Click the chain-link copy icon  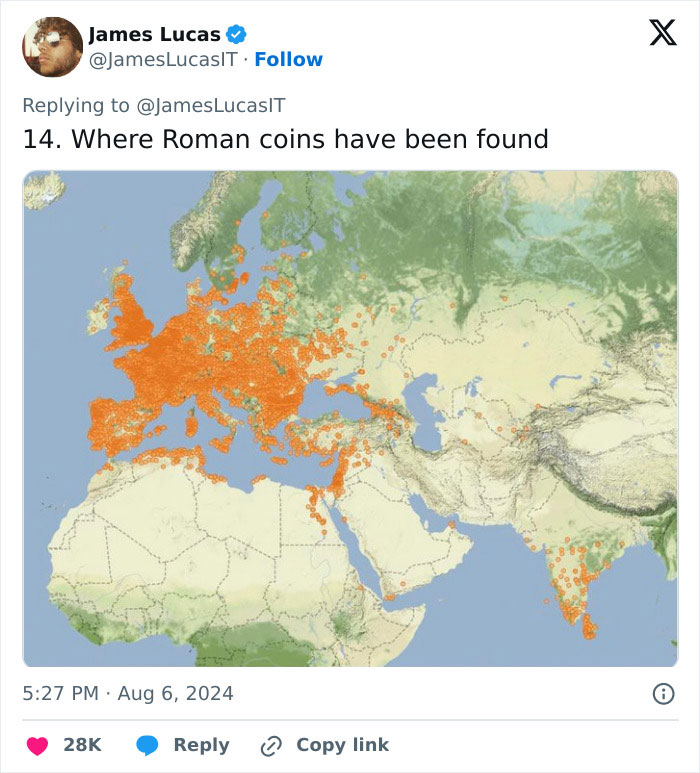click(270, 745)
